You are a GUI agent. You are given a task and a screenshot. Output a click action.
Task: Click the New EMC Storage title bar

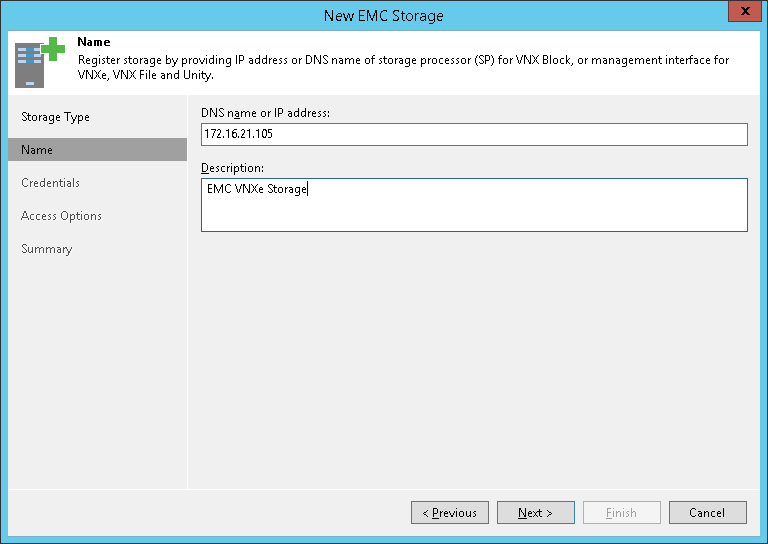click(x=384, y=15)
